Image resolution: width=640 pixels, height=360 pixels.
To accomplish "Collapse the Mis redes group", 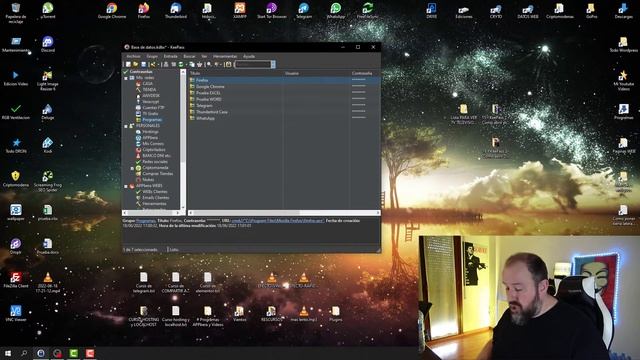I will pos(126,78).
